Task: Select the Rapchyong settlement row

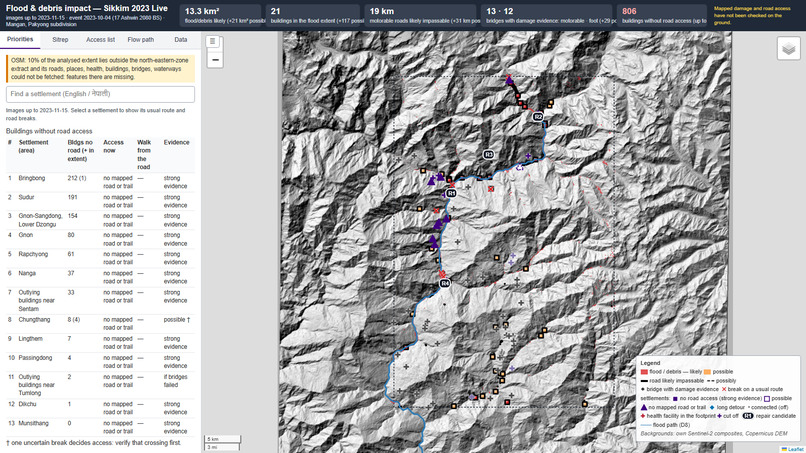Action: tap(100, 258)
